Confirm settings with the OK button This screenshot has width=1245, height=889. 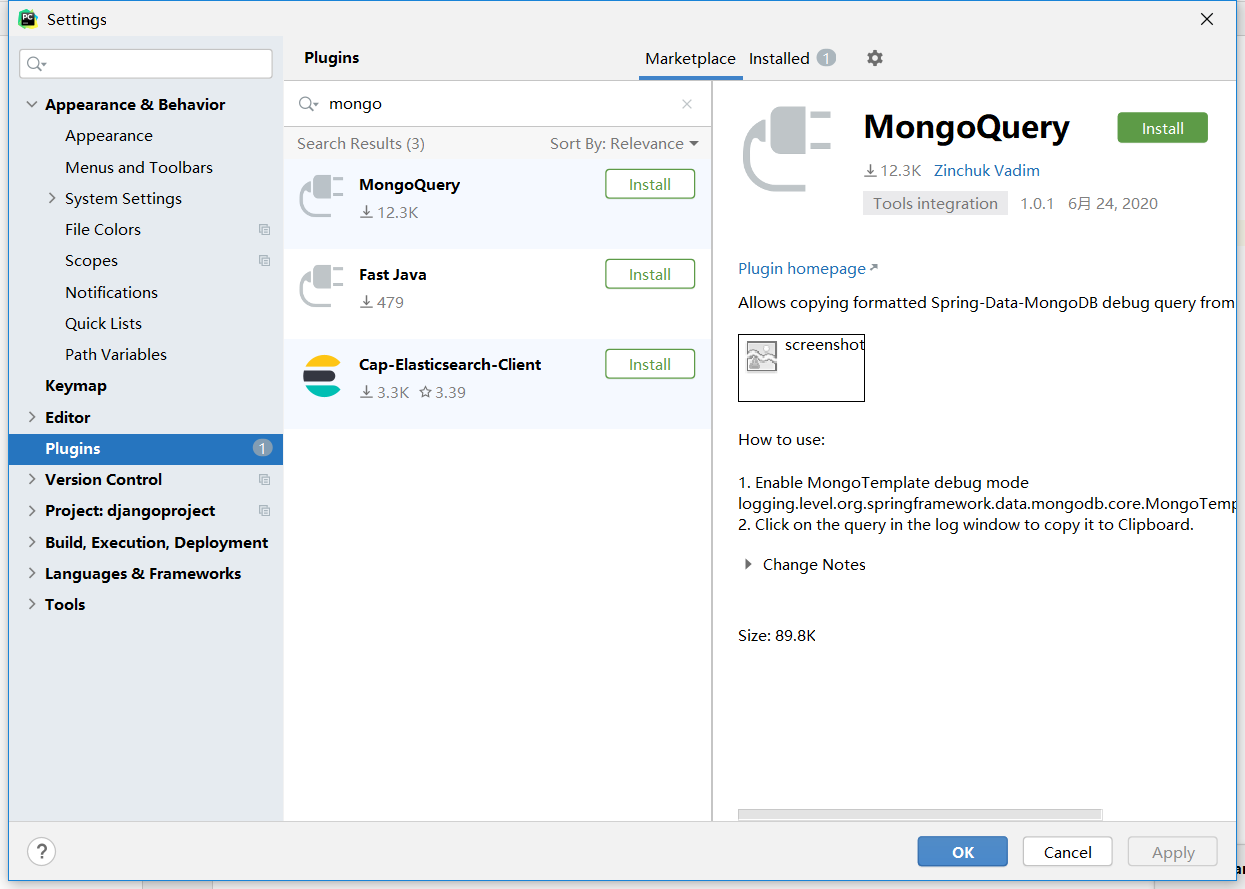[963, 852]
